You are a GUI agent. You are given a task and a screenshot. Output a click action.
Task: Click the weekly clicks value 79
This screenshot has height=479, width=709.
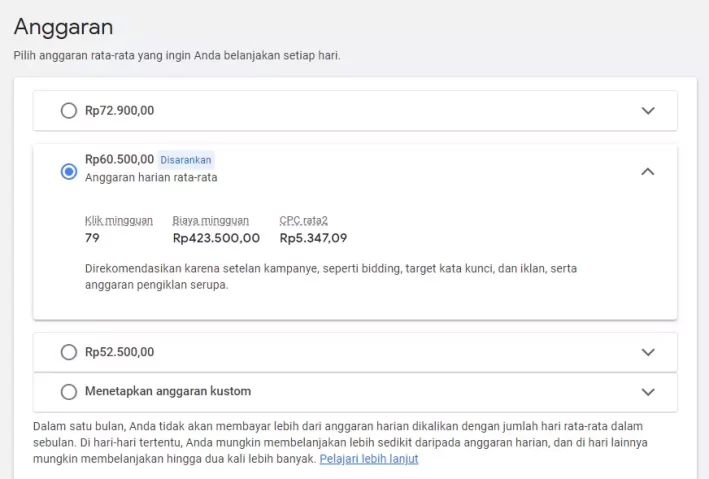92,238
